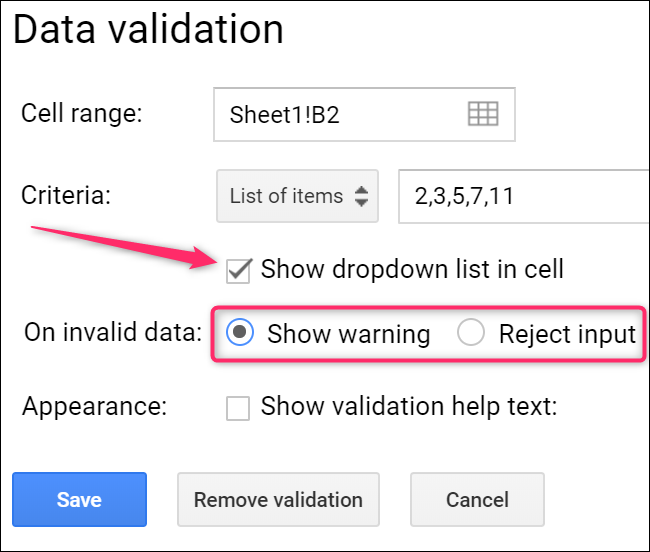Image resolution: width=650 pixels, height=552 pixels.
Task: Click the "Criteria:" label
Action: 66,195
